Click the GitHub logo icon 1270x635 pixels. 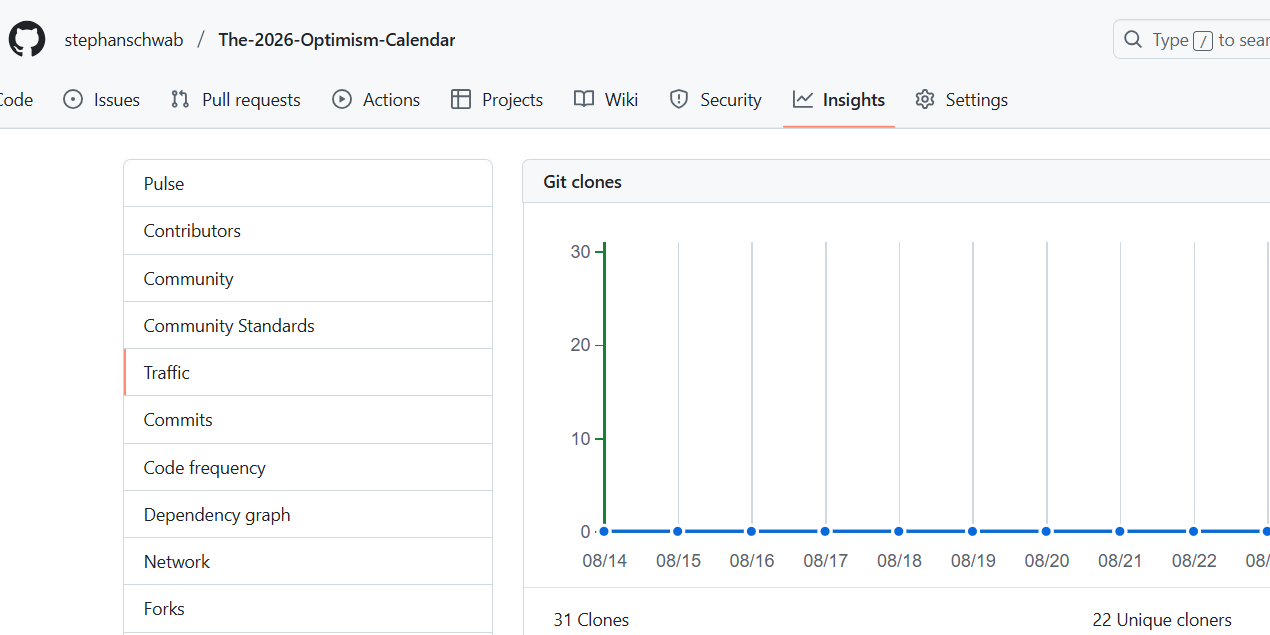(x=27, y=40)
